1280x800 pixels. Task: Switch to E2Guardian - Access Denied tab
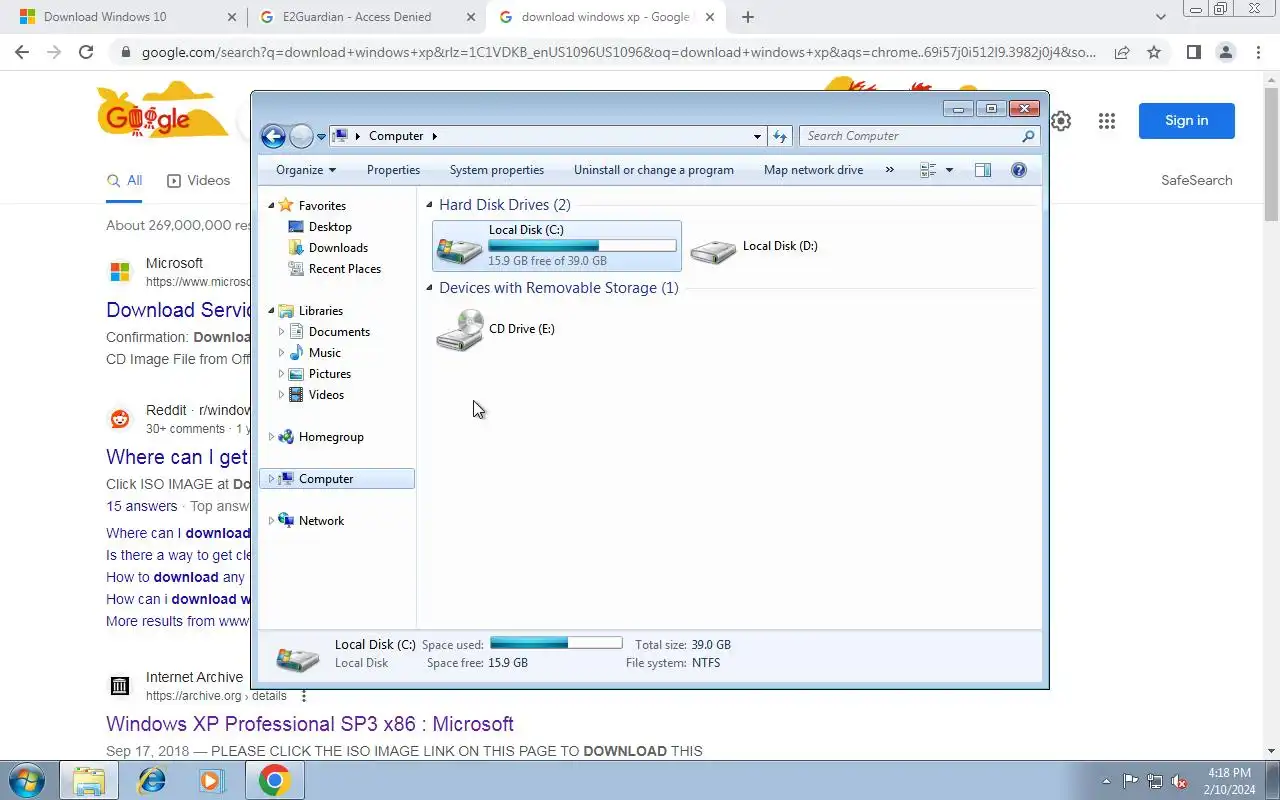coord(358,17)
